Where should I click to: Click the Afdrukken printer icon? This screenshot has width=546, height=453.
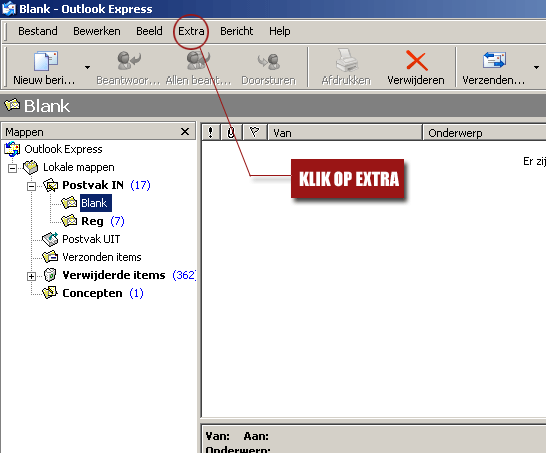pyautogui.click(x=346, y=60)
